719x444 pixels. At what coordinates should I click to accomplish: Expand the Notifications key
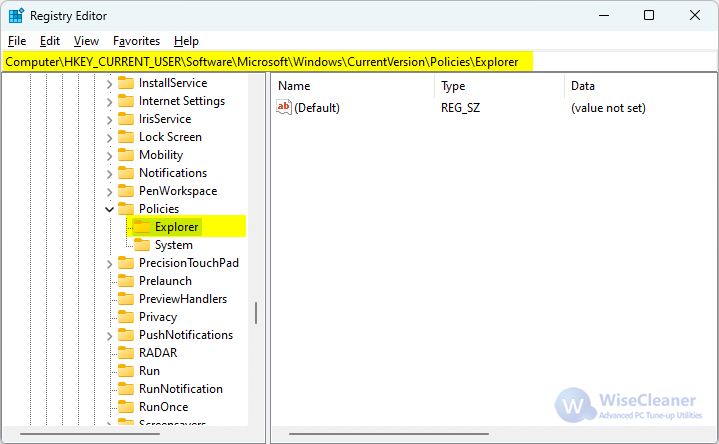click(109, 174)
